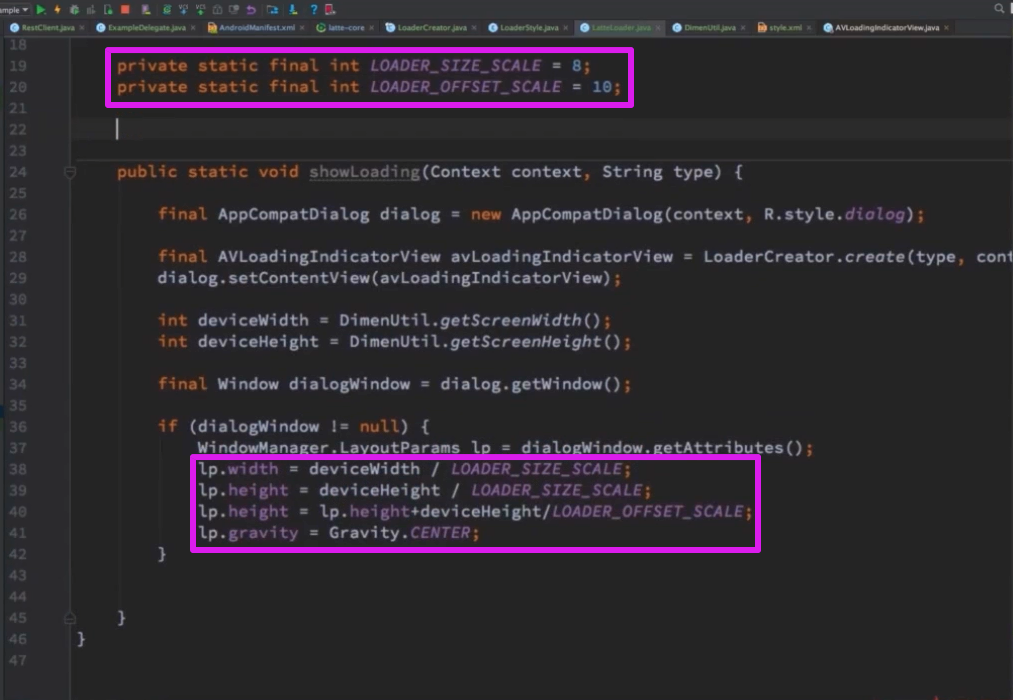The width and height of the screenshot is (1013, 700).
Task: Revert changes using the purple undo arrow
Action: [x=251, y=10]
